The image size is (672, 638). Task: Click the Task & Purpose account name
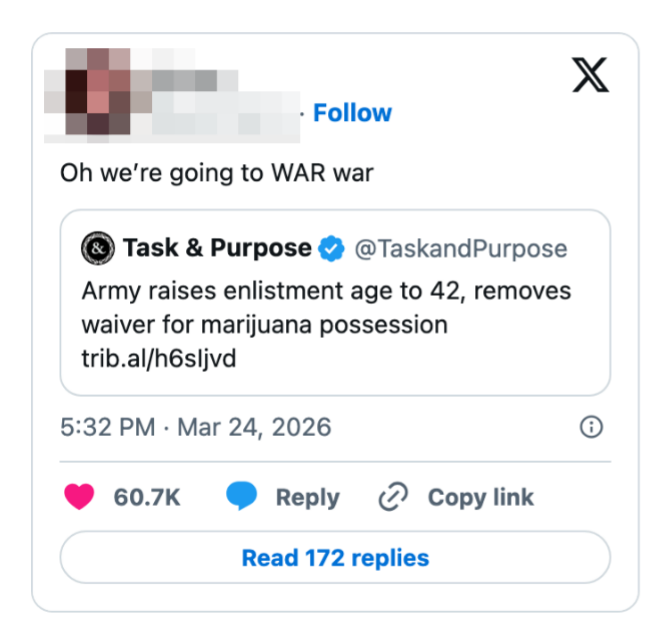217,248
